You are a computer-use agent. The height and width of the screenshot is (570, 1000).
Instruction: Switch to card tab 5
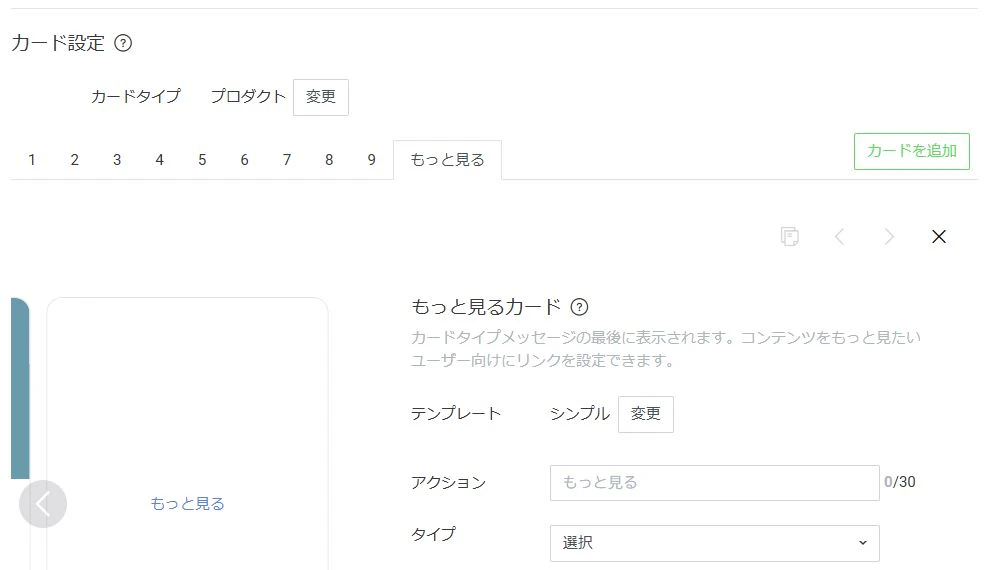click(x=202, y=160)
